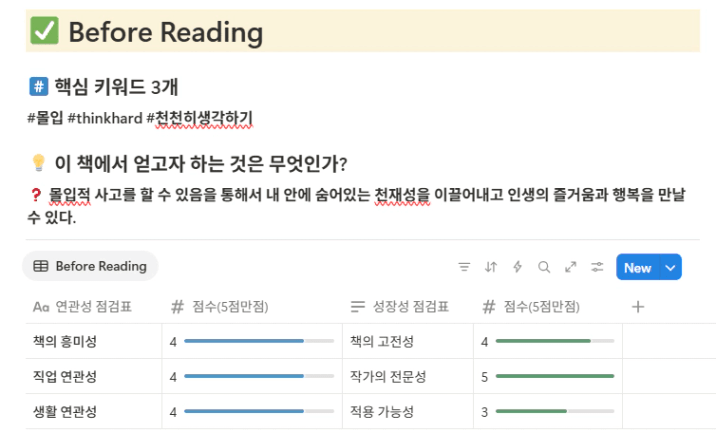Open the lightning bolt automations icon
The height and width of the screenshot is (433, 716).
click(x=517, y=267)
